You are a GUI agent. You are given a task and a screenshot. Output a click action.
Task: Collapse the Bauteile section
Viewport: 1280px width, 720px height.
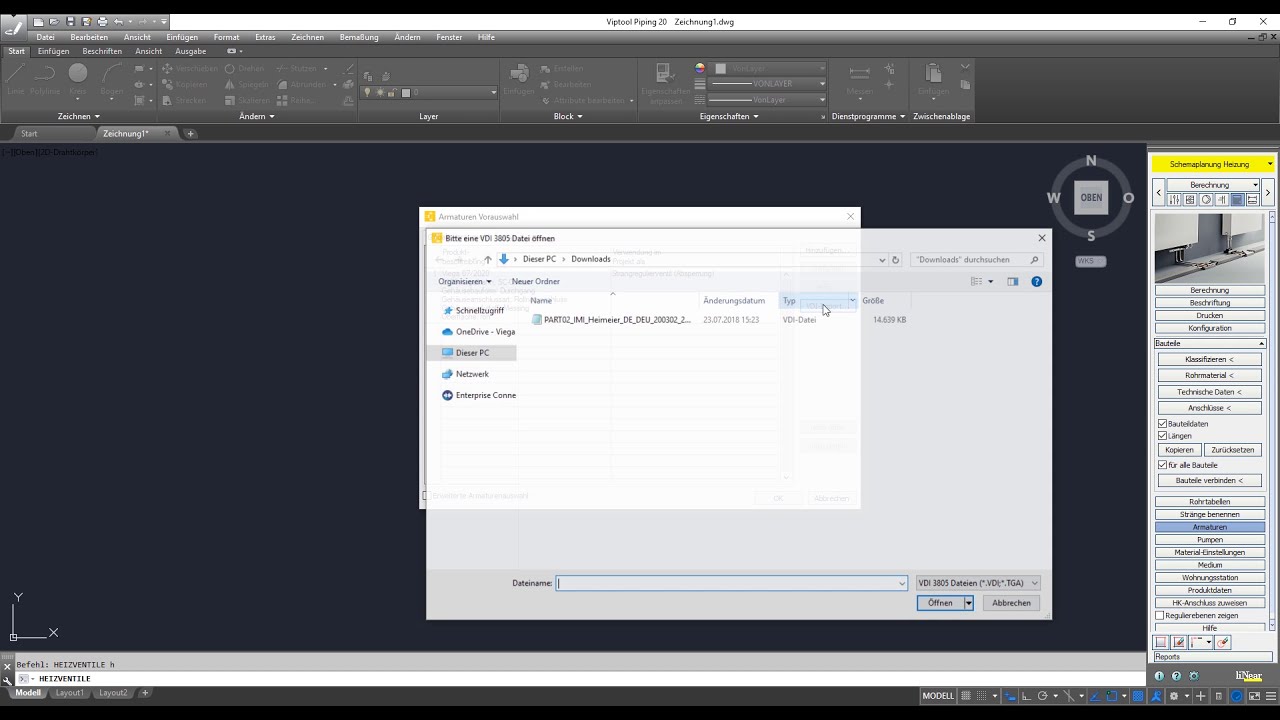(x=1261, y=344)
